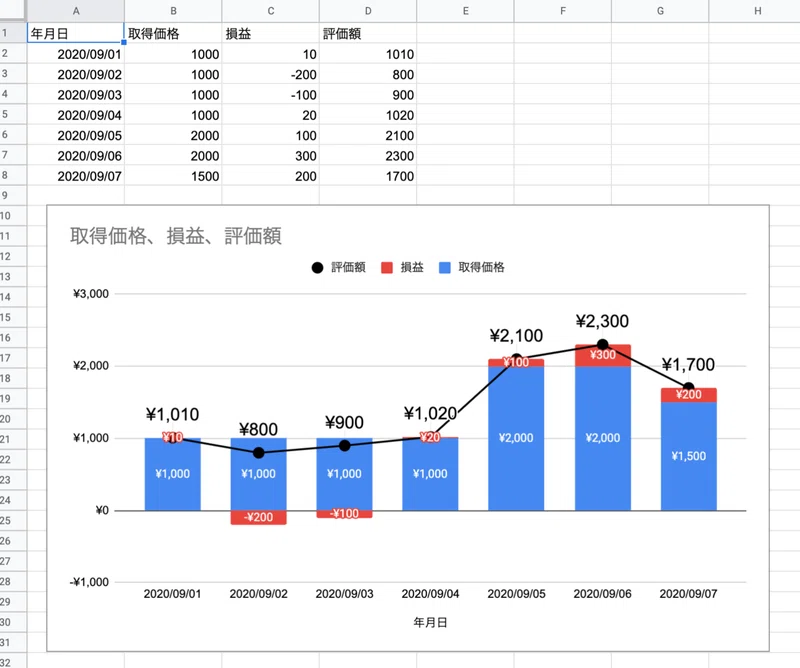The image size is (800, 668).
Task: Click the 年月日 horizontal axis title
Action: (430, 623)
